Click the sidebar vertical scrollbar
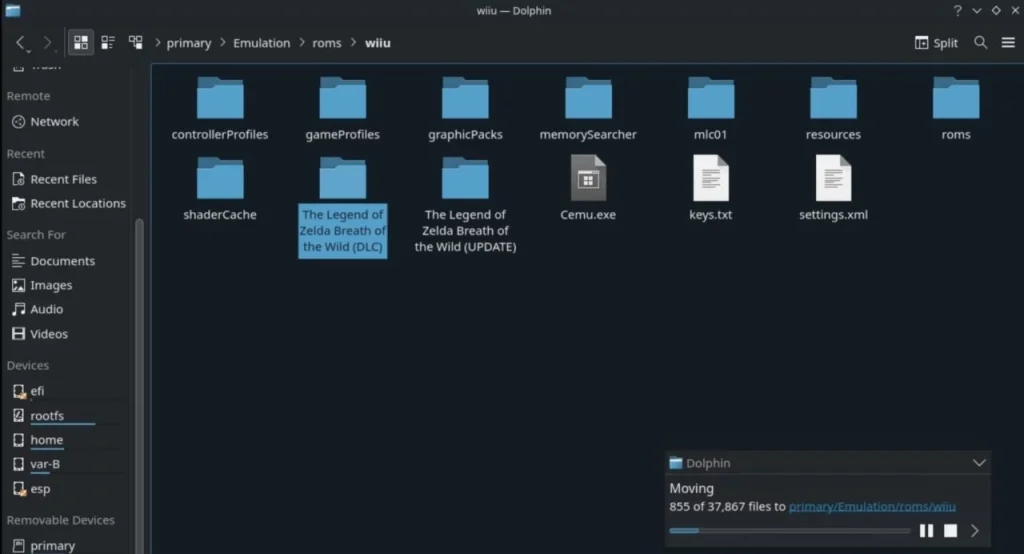Screen dimensions: 1024x554 point(139,385)
